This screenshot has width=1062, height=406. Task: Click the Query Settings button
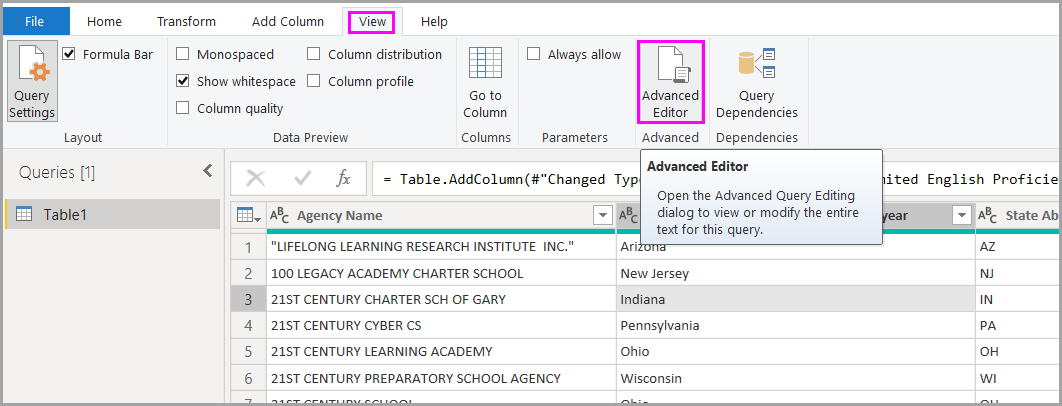point(32,84)
